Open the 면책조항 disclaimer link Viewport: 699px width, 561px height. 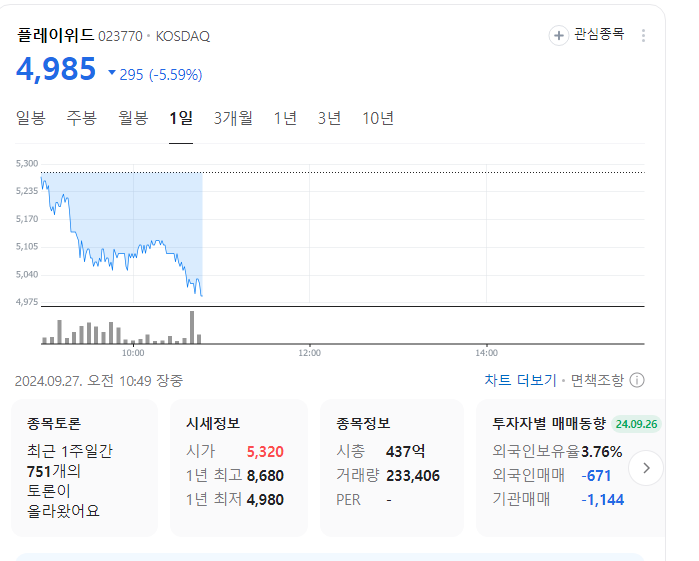pos(597,380)
